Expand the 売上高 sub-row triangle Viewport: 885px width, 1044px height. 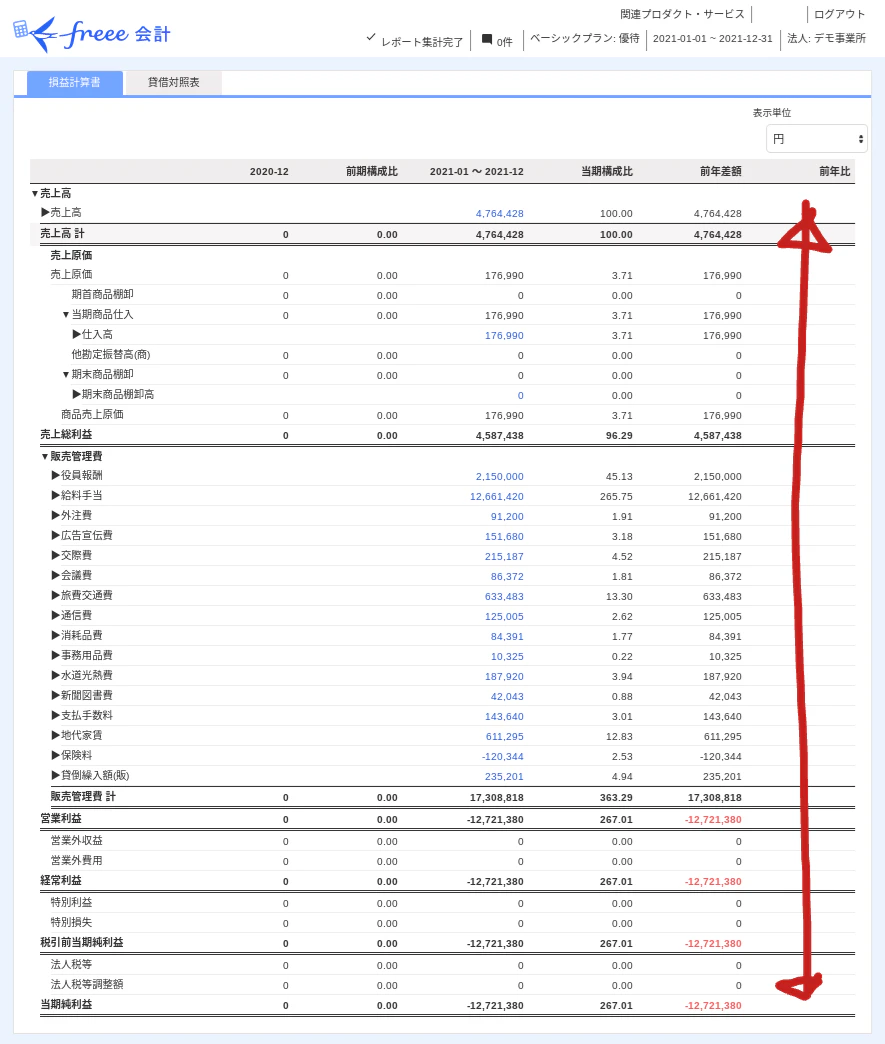pyautogui.click(x=45, y=212)
